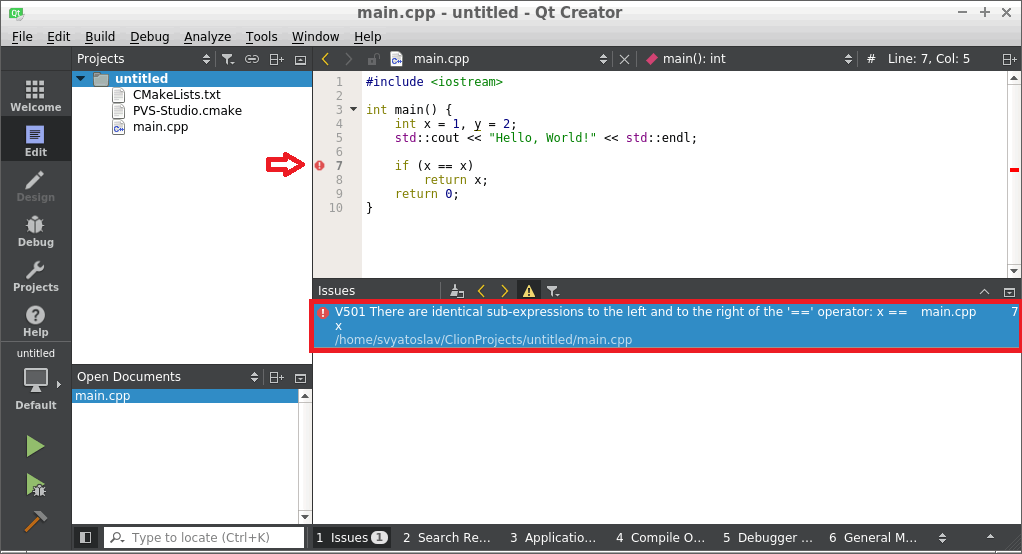Open the Build menu
Viewport: 1022px width, 554px height.
(100, 36)
